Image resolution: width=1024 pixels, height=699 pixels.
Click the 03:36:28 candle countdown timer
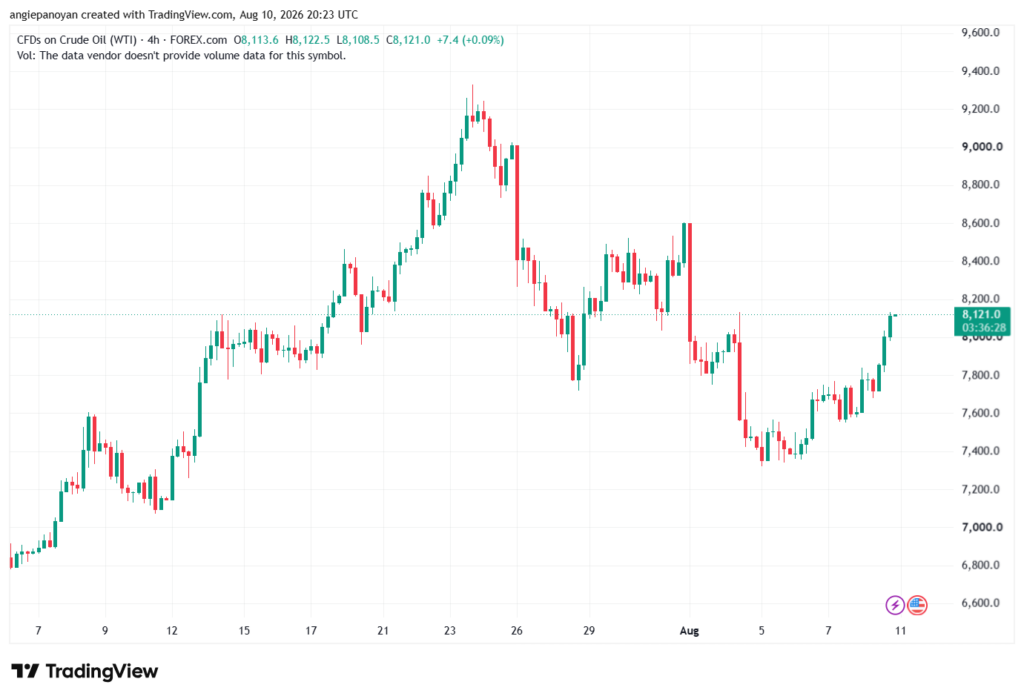click(984, 327)
